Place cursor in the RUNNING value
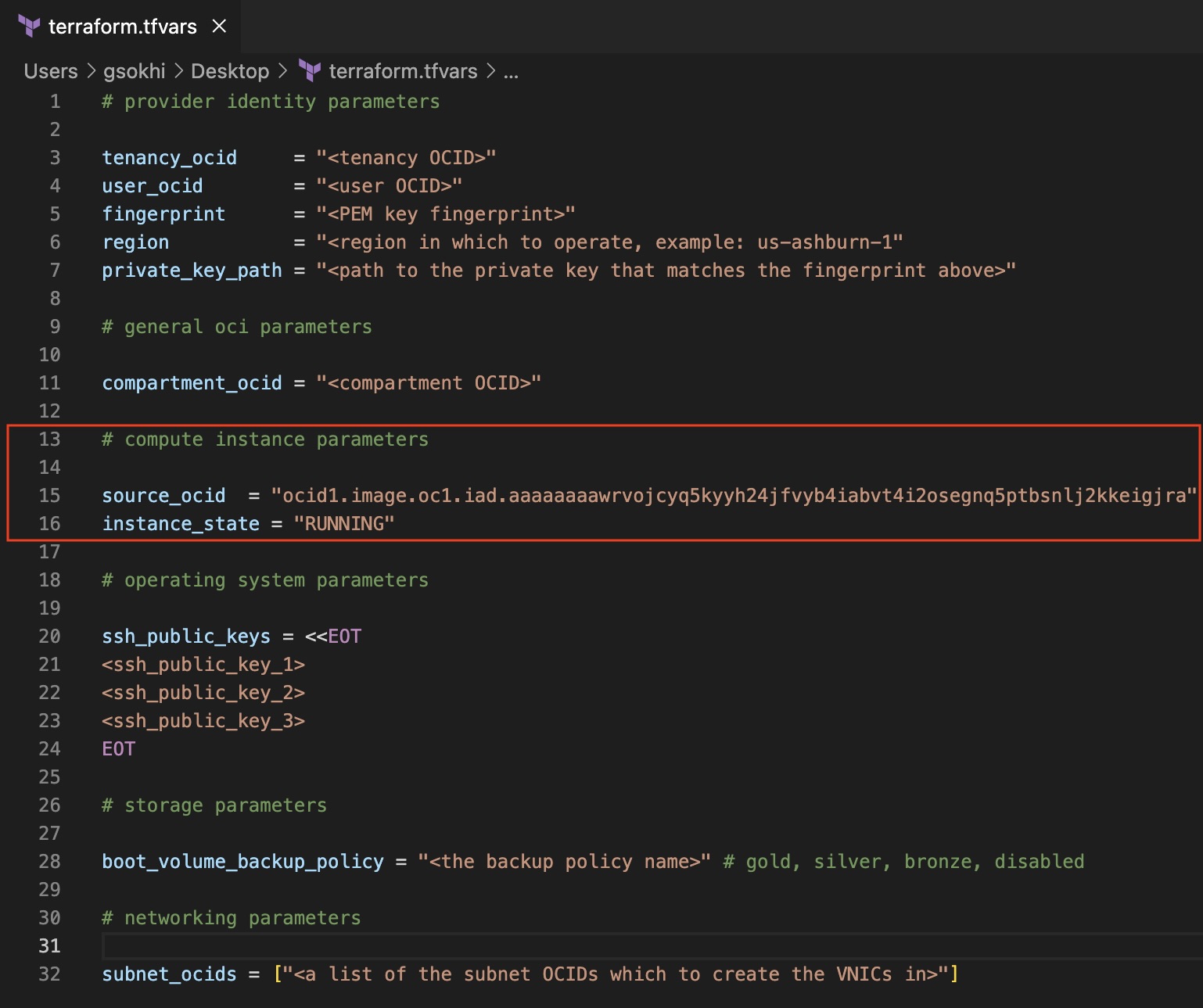 [344, 523]
